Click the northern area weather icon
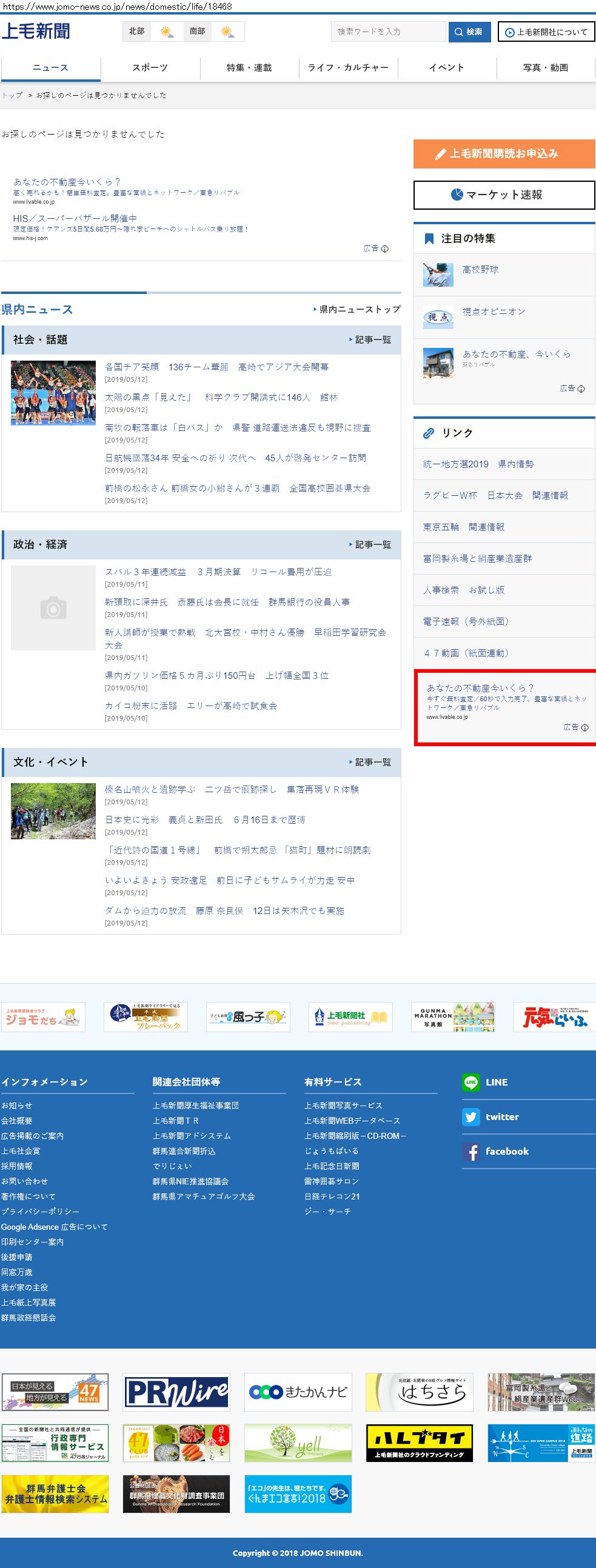596x1568 pixels. pyautogui.click(x=166, y=32)
